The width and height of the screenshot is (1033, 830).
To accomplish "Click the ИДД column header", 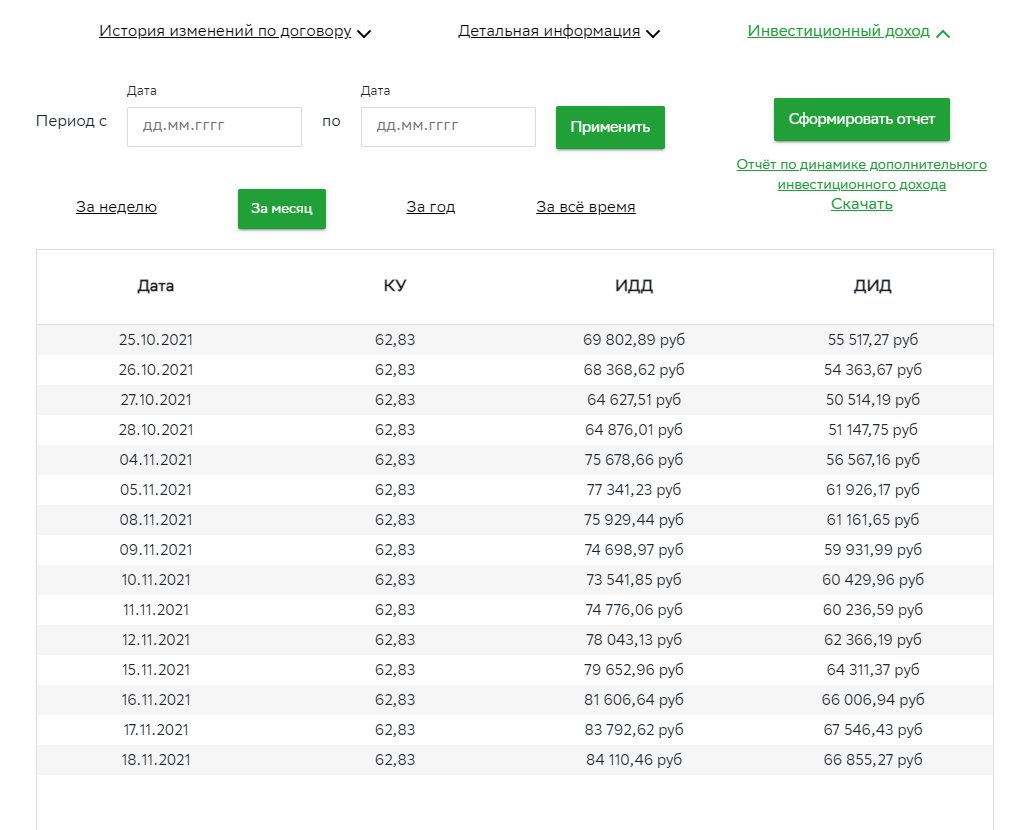I will pos(634,286).
